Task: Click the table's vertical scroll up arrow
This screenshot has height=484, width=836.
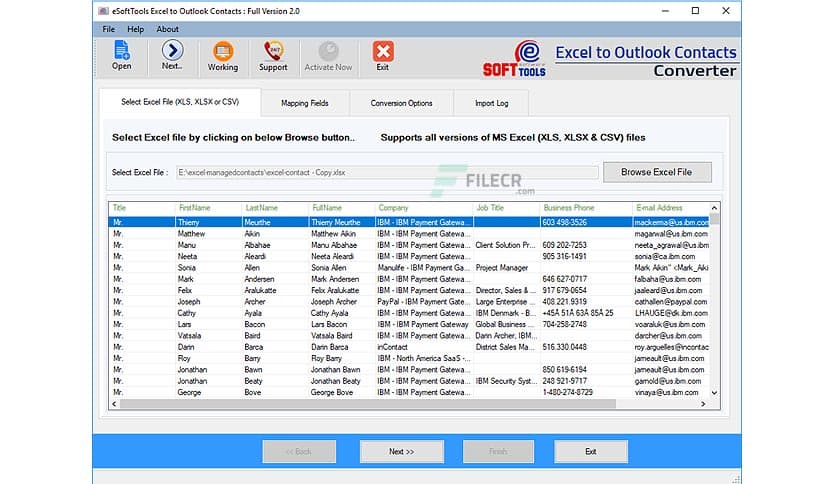Action: point(714,208)
